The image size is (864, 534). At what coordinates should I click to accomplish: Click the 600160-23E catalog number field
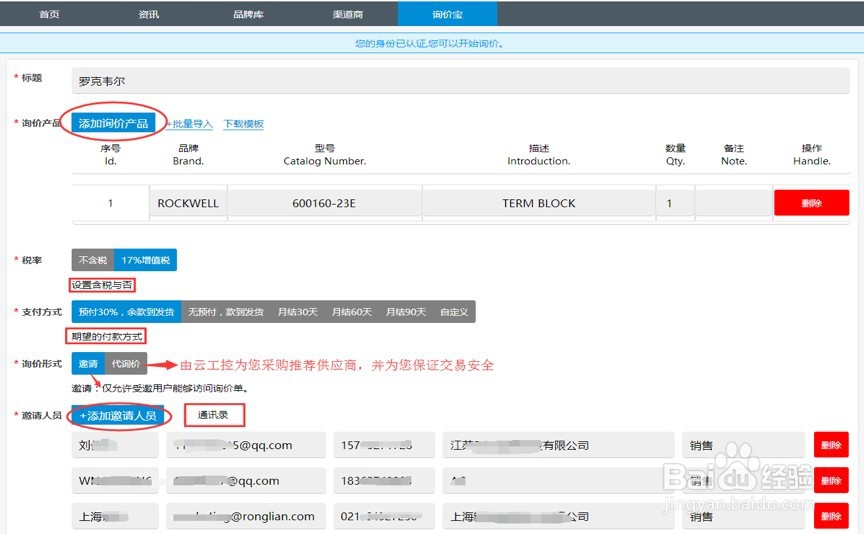pyautogui.click(x=325, y=203)
